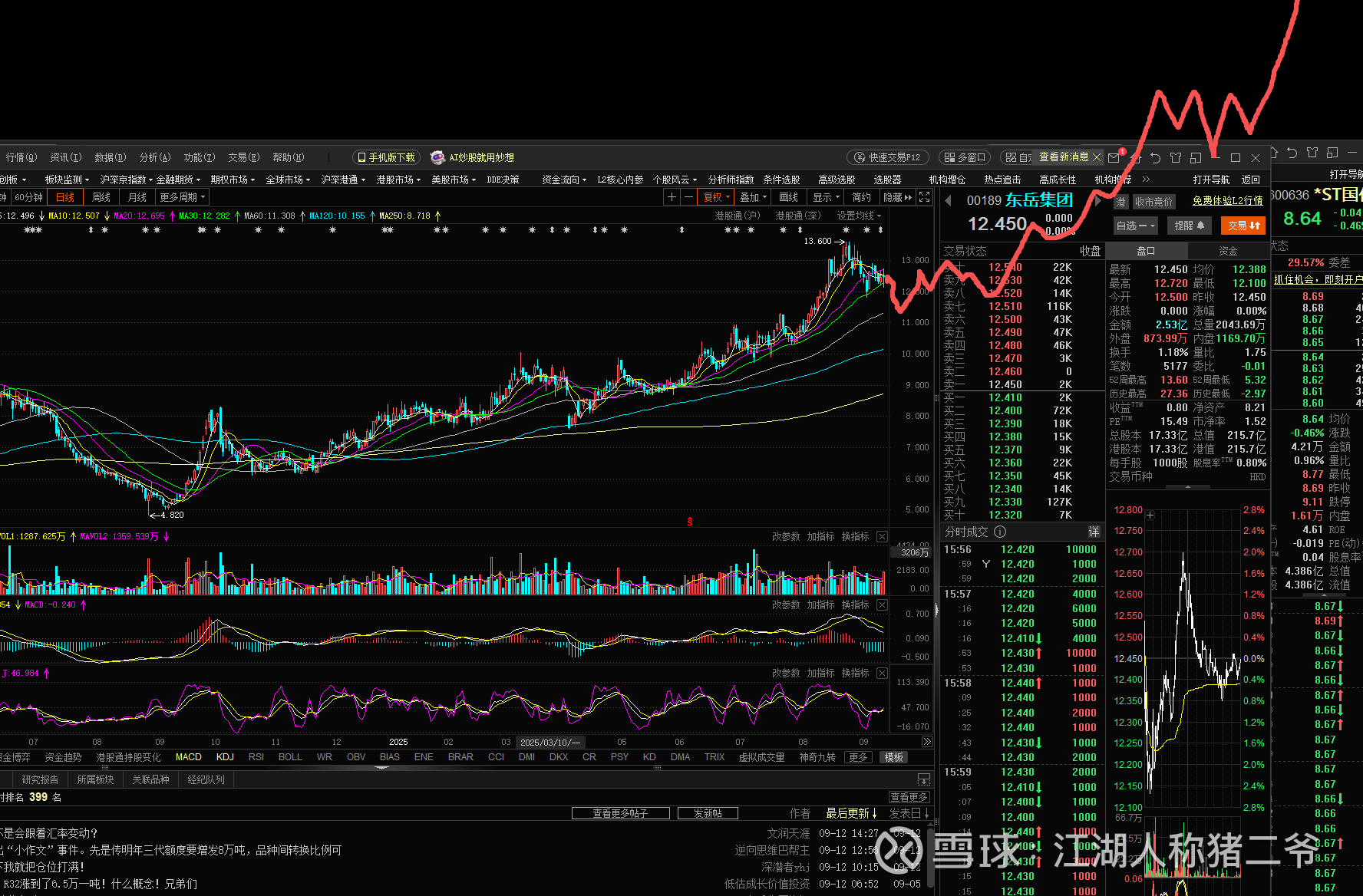1363x896 pixels.
Task: Click the 提醒 bell alert button
Action: coord(1189,226)
